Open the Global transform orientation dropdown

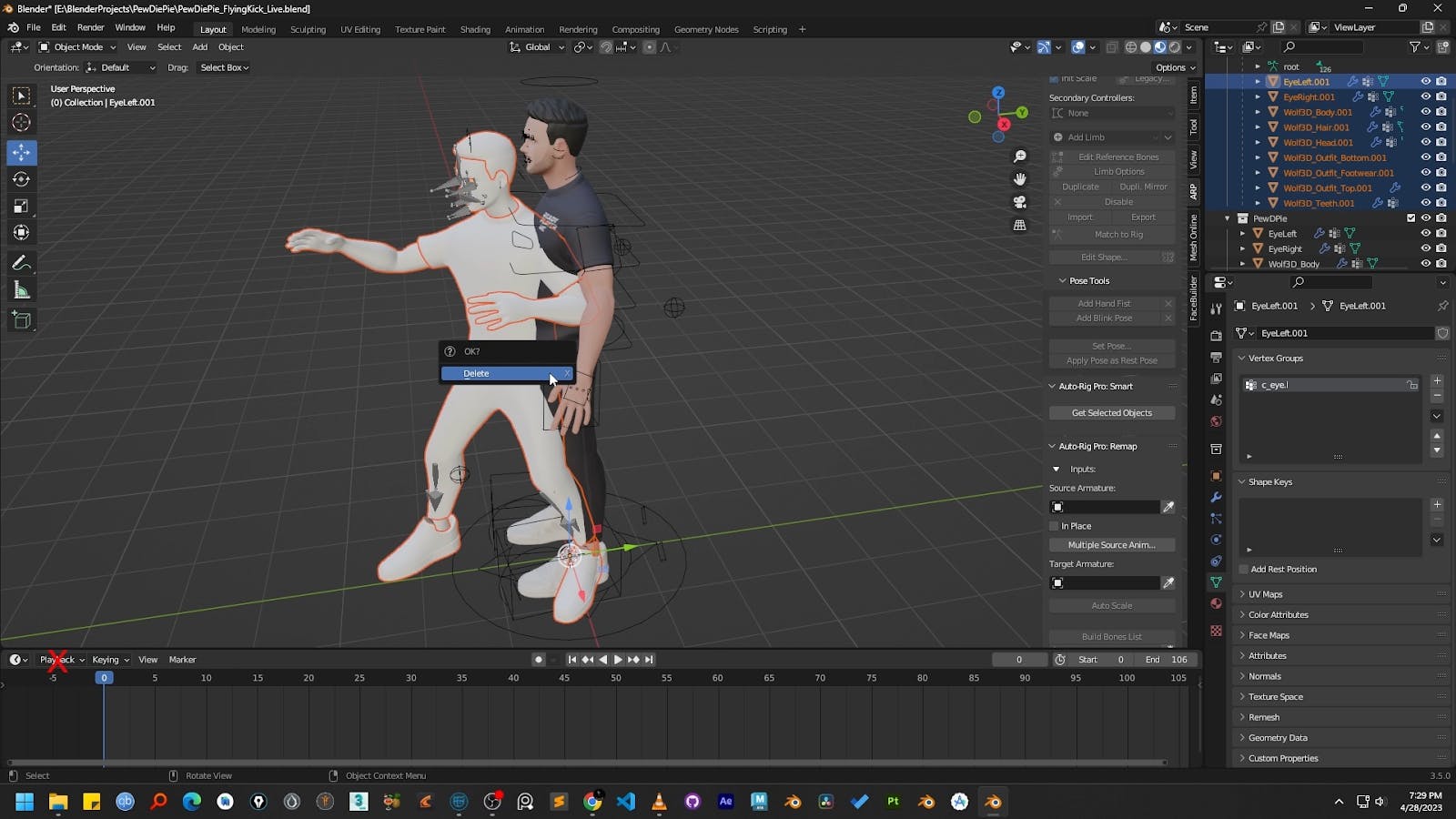click(x=537, y=46)
